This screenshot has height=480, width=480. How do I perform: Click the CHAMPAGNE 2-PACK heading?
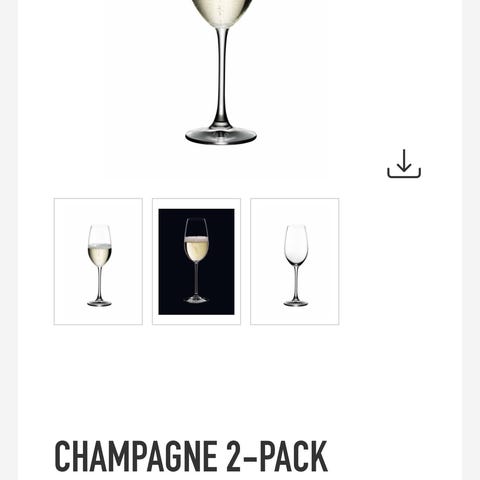[x=191, y=456]
